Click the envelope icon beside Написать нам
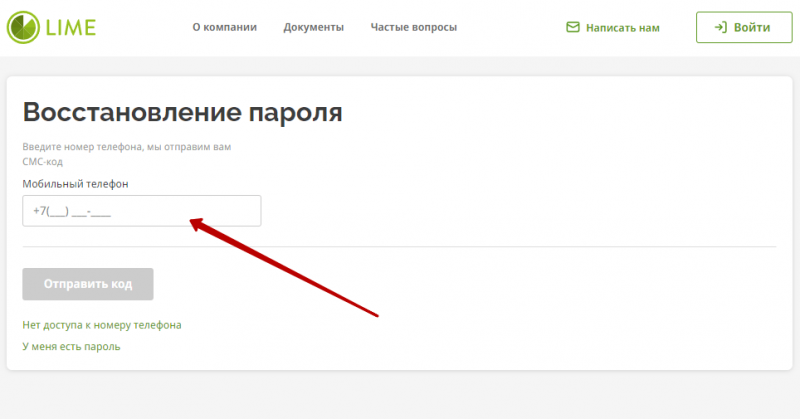This screenshot has width=800, height=419. pos(573,28)
